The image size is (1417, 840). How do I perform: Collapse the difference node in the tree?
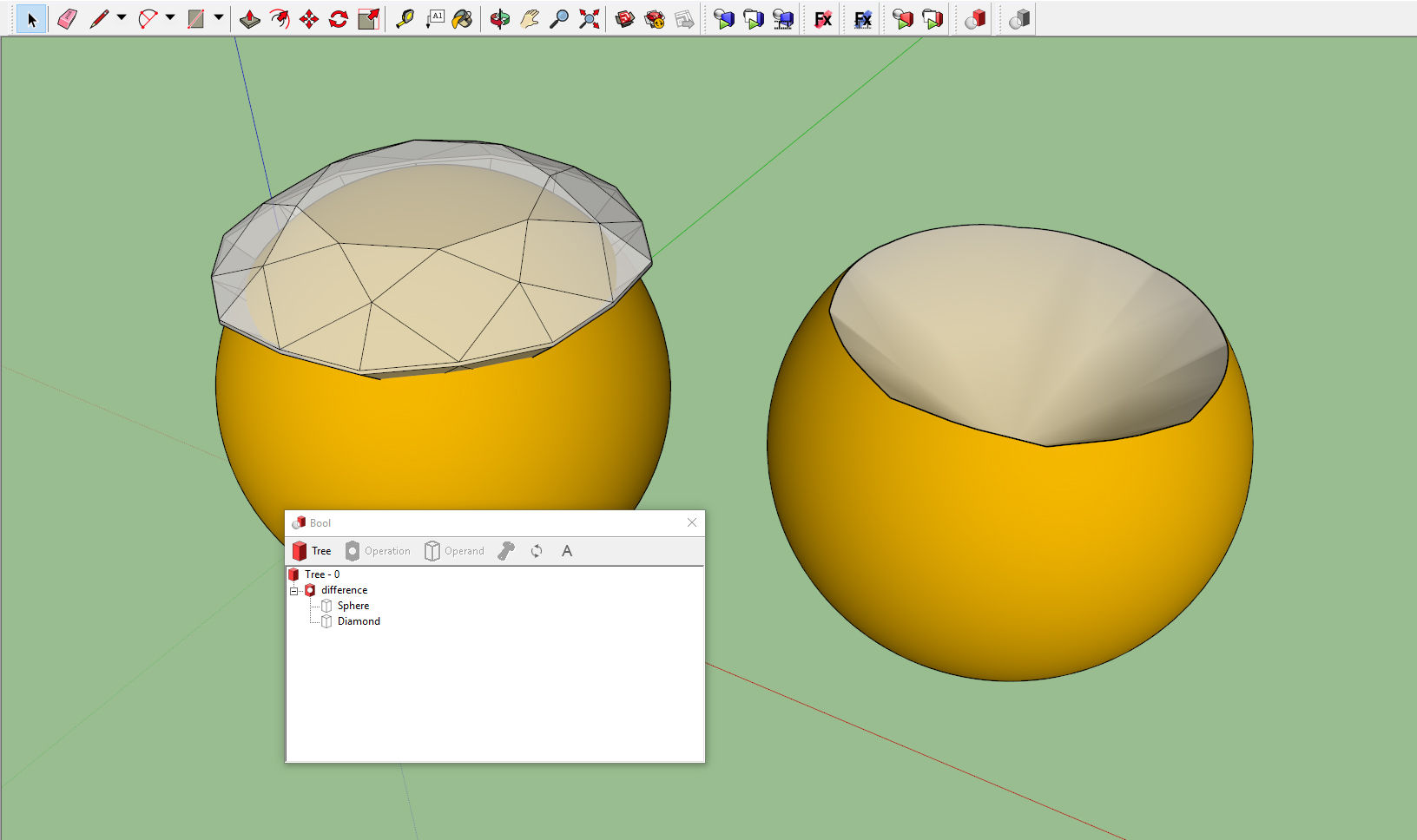click(293, 591)
